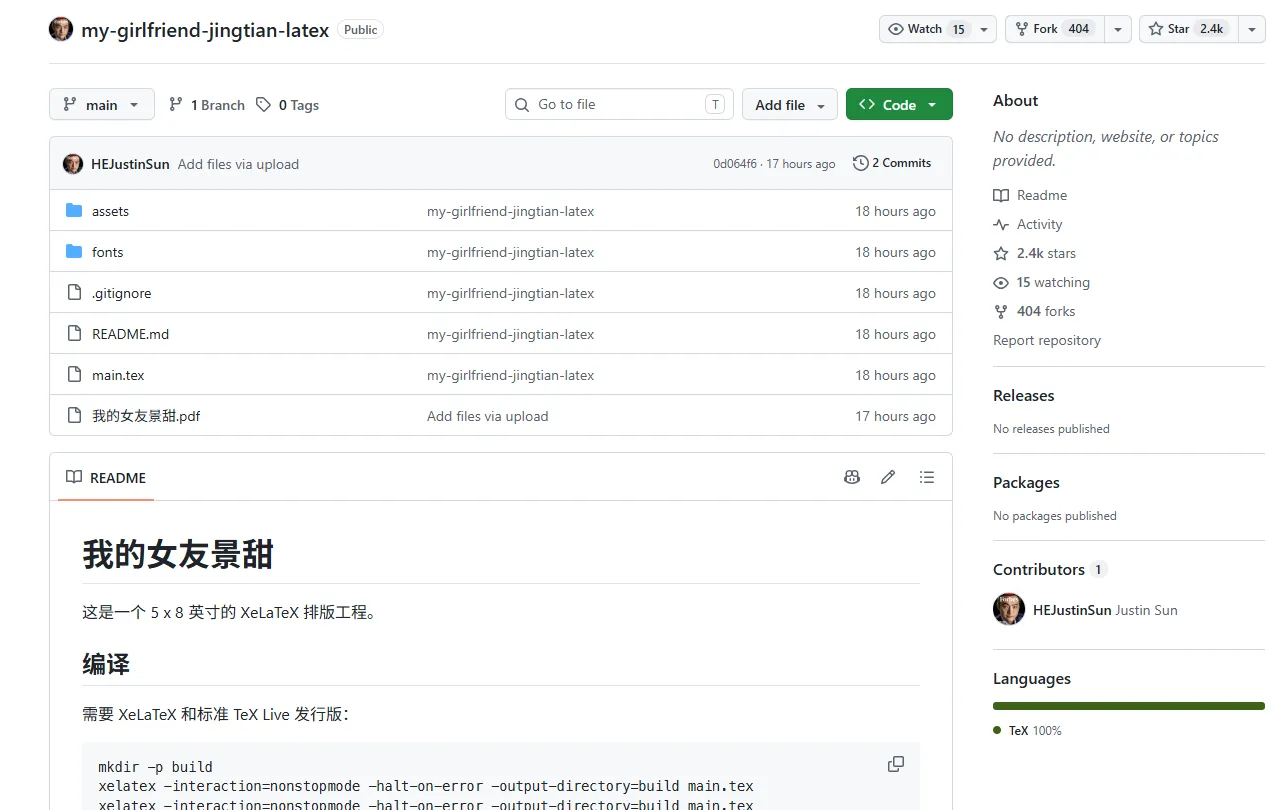Open the README outline list icon
Screen dimensions: 1276x810
tap(927, 477)
